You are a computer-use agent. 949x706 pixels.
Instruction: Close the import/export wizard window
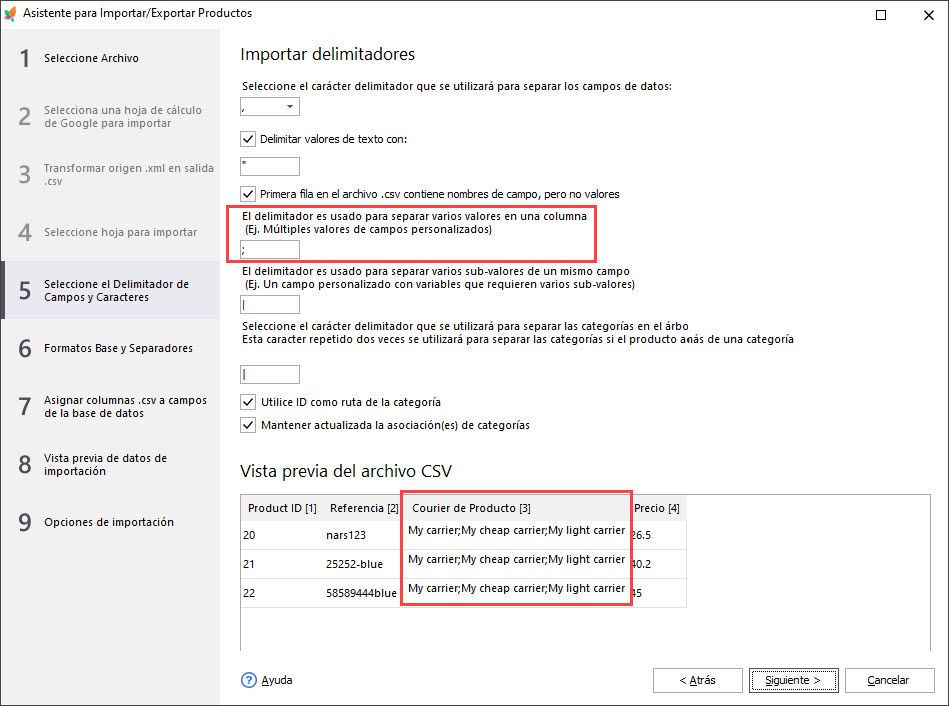(x=929, y=15)
